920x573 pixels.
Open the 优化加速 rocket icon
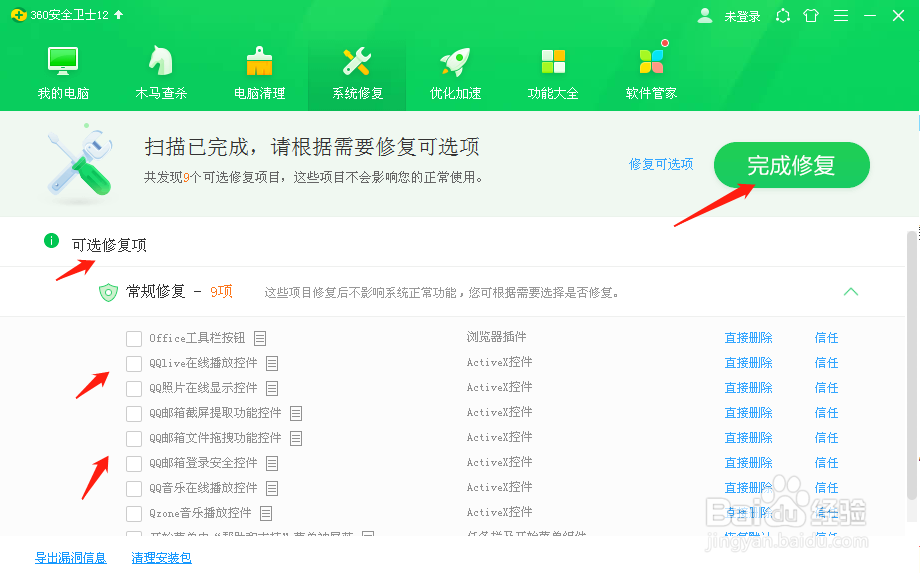(x=455, y=61)
